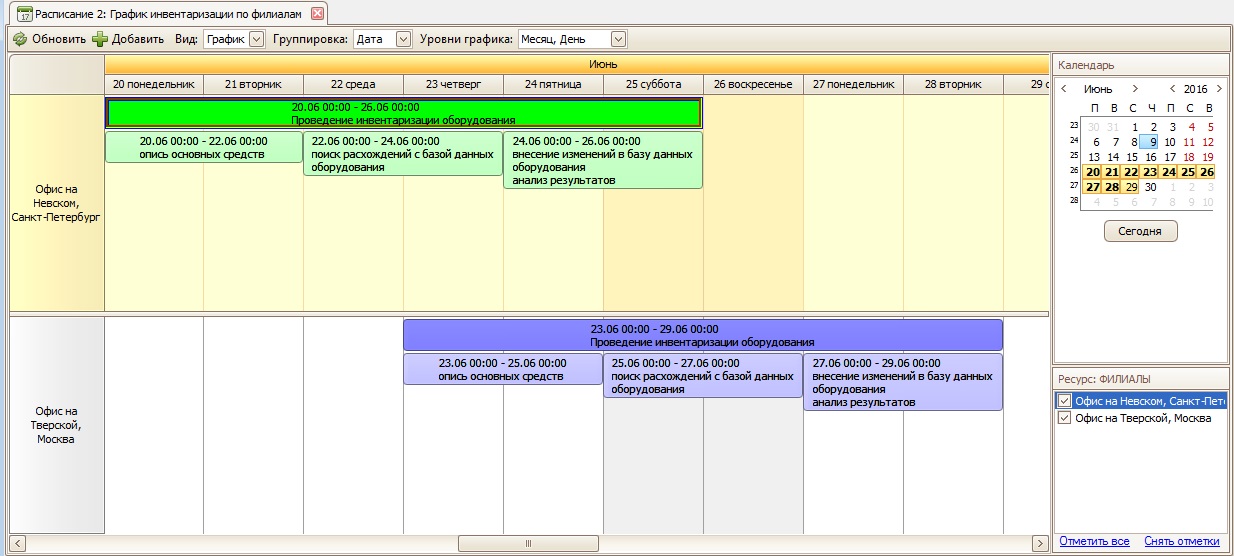
Task: Select blue task 23.06 - 25.06 опись основных средств
Action: pos(503,369)
